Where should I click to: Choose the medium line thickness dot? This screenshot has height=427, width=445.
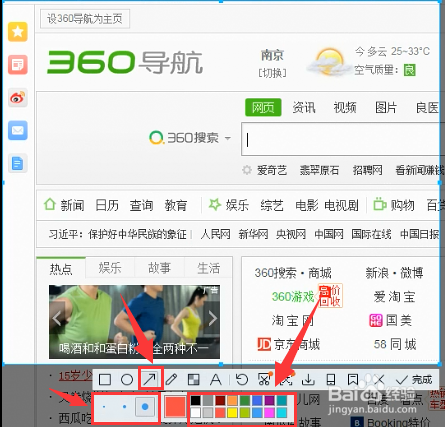click(x=124, y=407)
